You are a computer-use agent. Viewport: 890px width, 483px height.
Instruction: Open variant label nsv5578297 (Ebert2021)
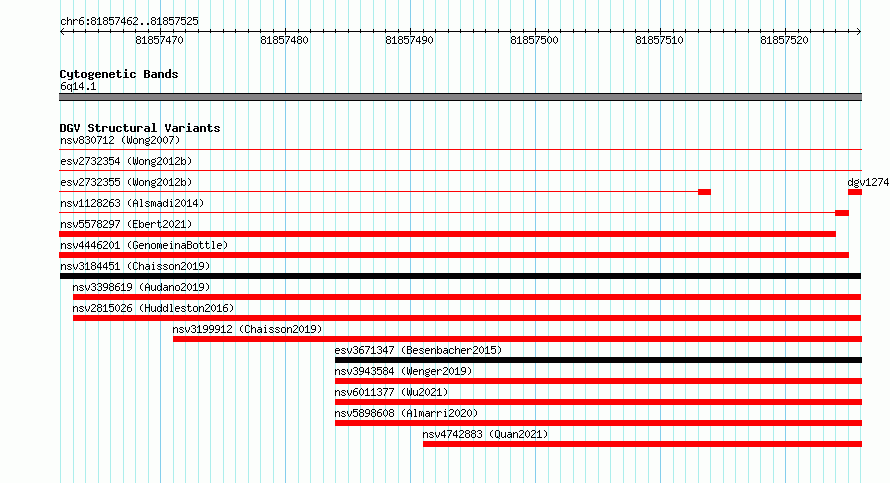[126, 224]
